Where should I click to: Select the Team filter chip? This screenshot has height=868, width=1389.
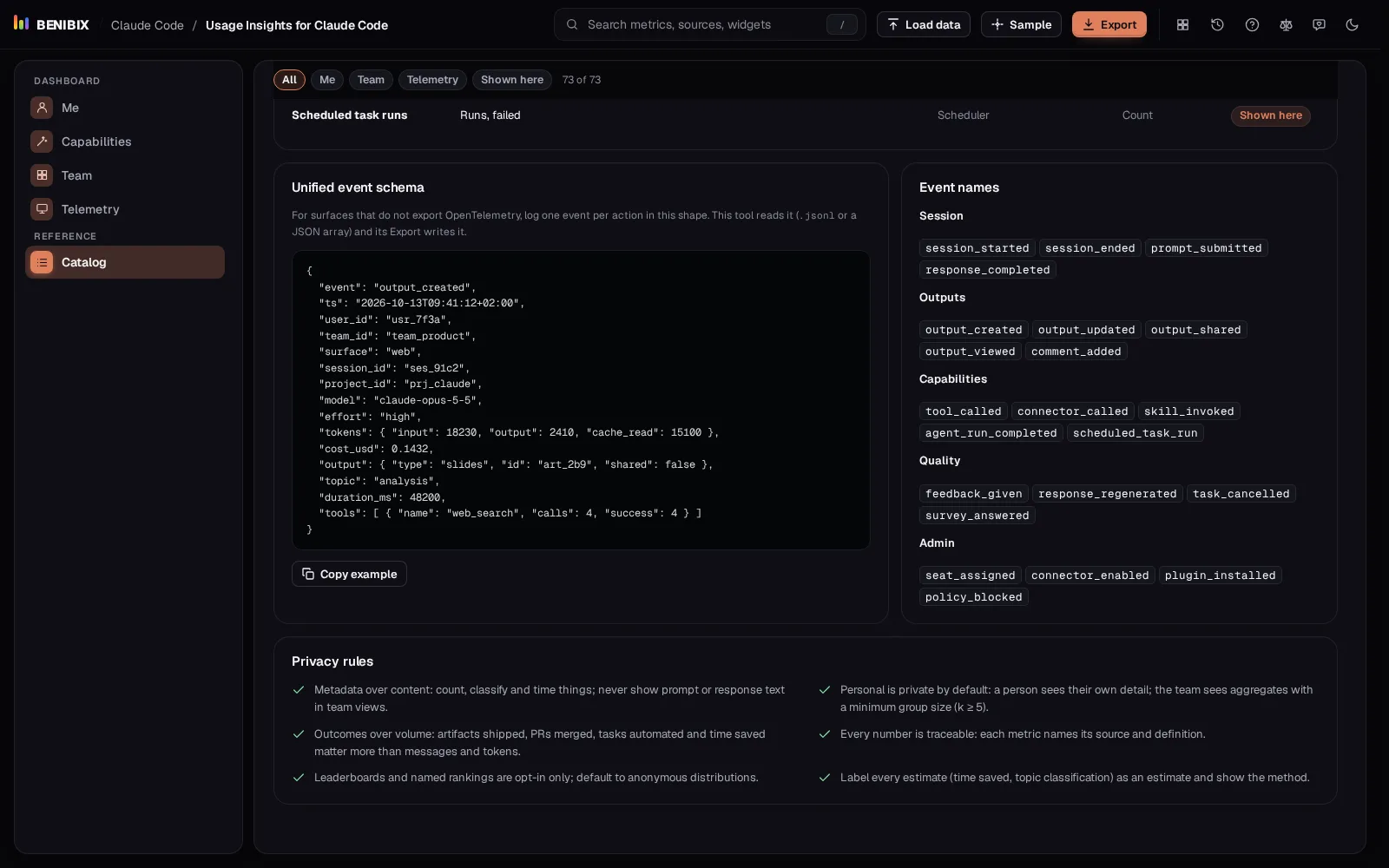pos(371,80)
